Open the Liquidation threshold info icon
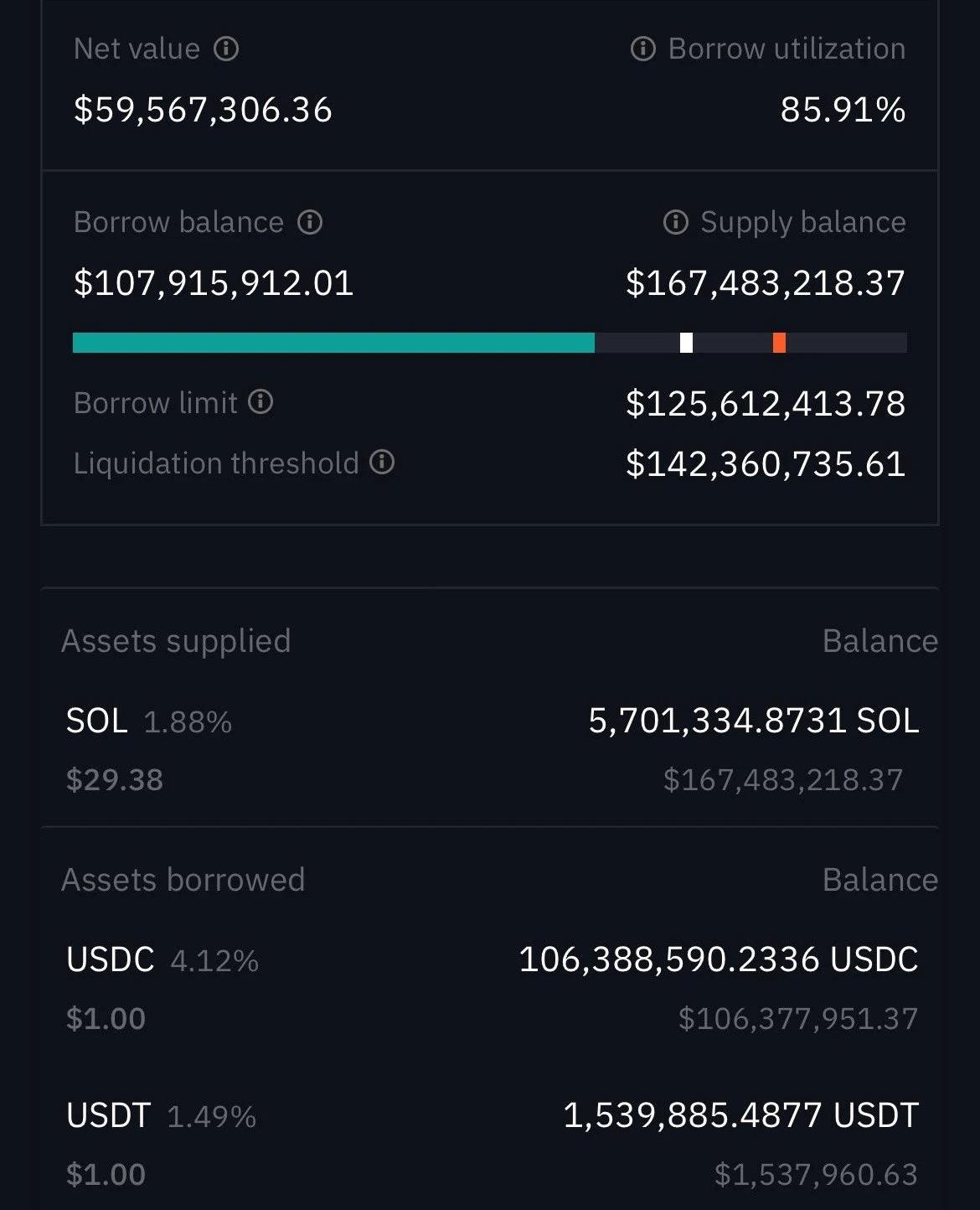This screenshot has width=980, height=1210. click(x=382, y=463)
